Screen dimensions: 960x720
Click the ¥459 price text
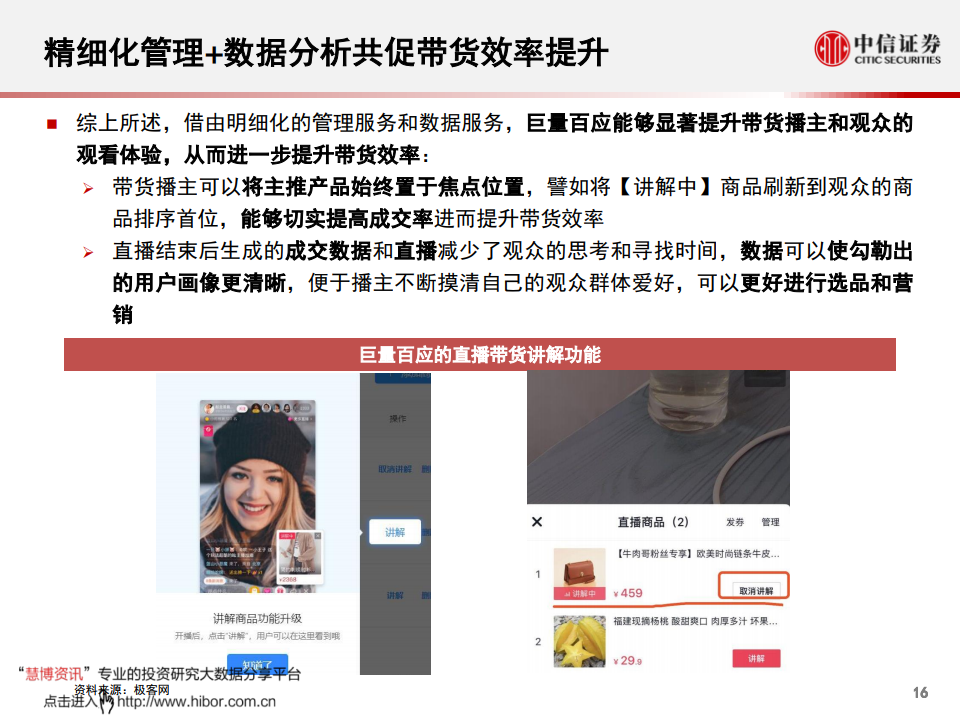tap(628, 593)
